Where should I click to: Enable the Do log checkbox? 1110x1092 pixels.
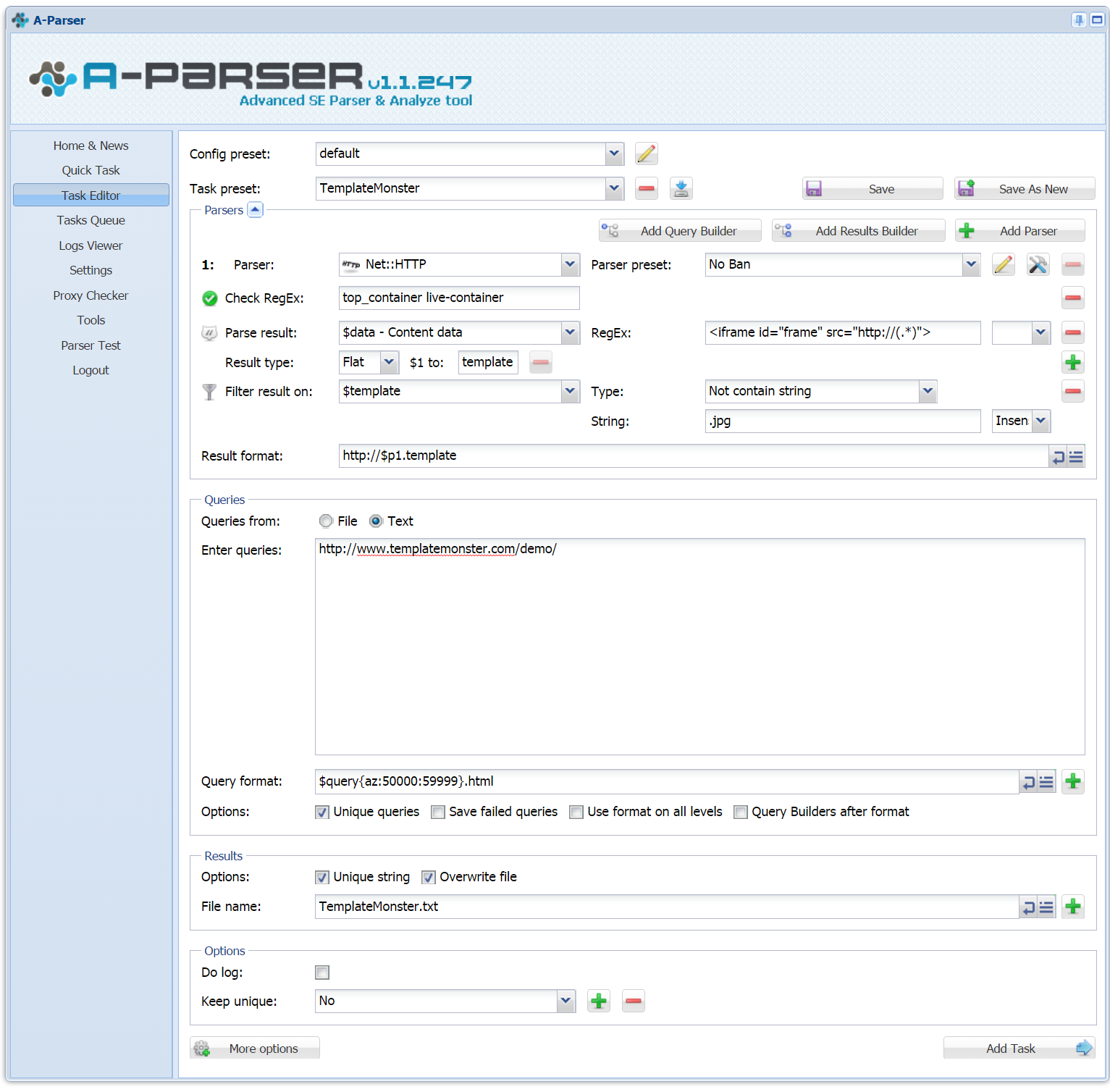click(x=322, y=973)
